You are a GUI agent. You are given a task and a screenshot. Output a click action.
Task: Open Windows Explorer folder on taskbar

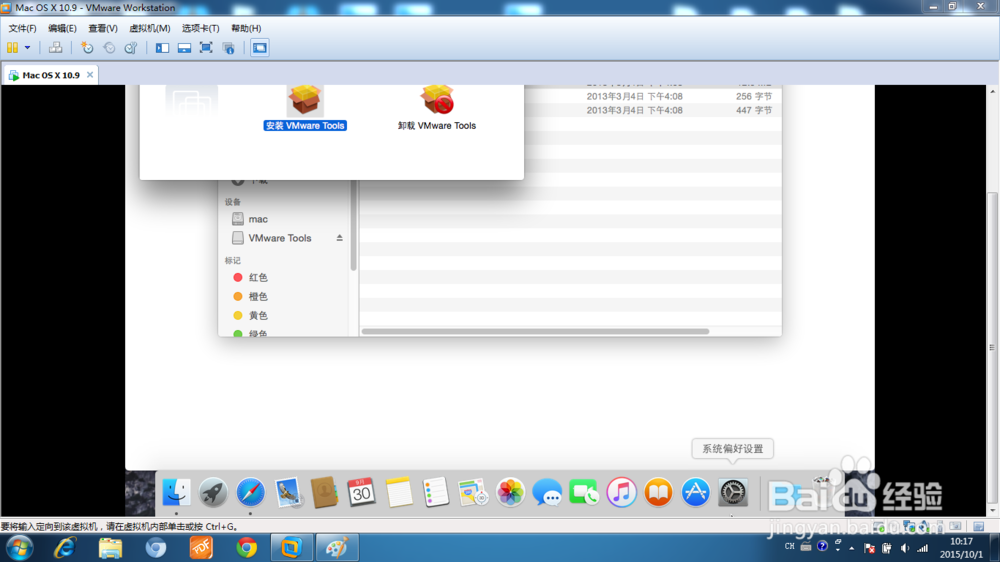tap(110, 548)
